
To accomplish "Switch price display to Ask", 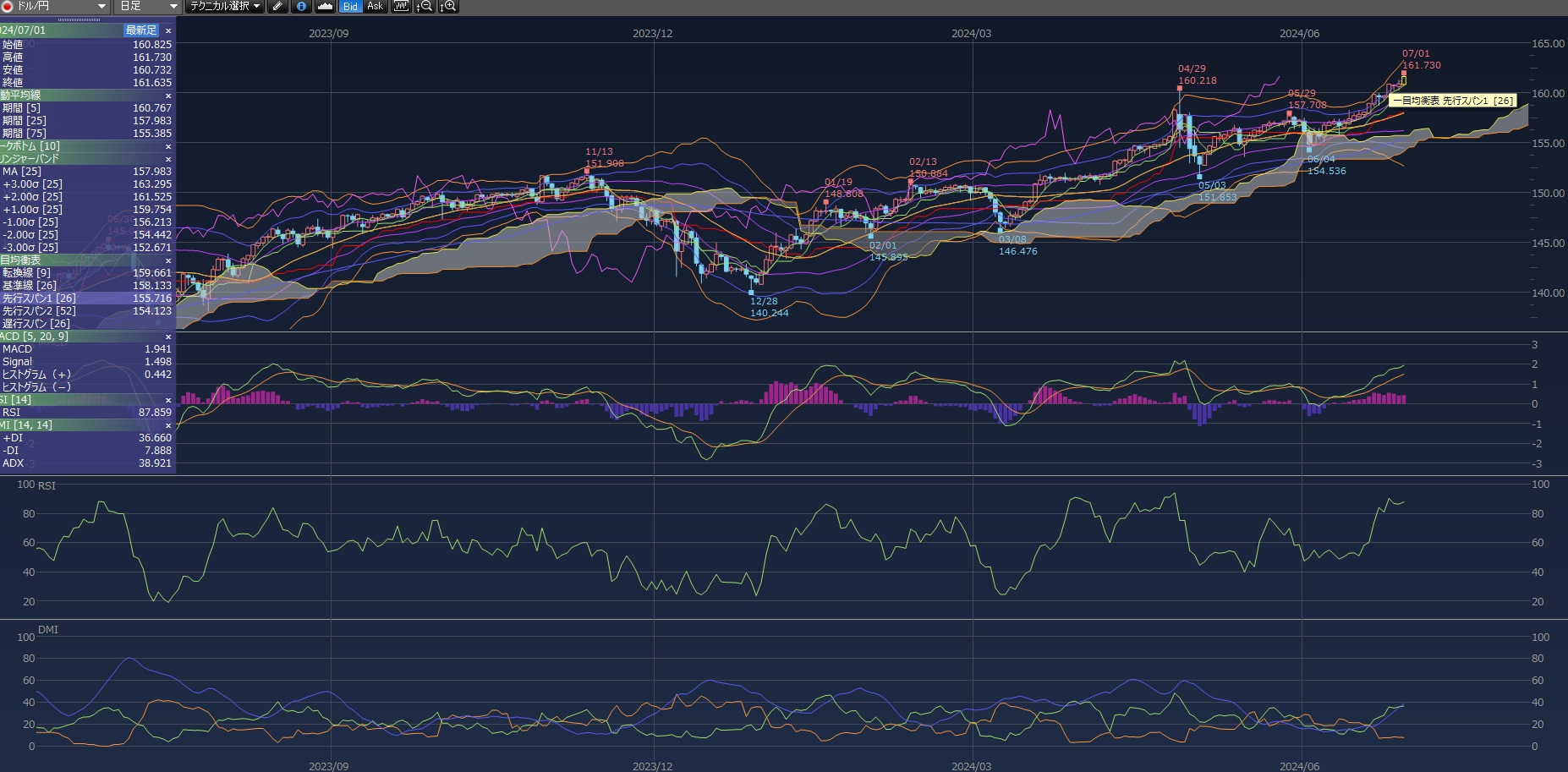I will click(x=375, y=6).
